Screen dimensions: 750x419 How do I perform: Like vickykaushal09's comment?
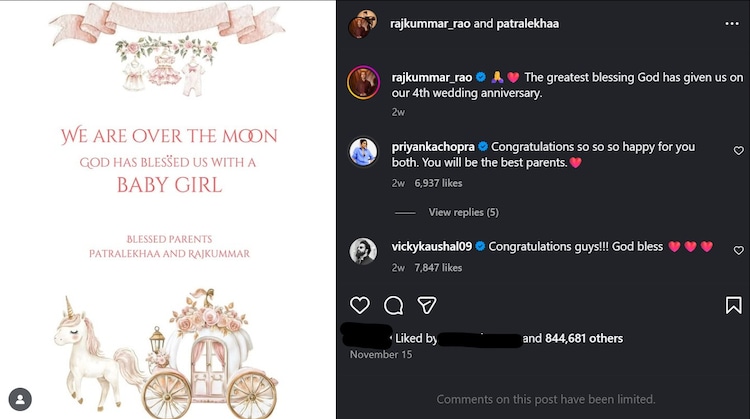(x=739, y=251)
